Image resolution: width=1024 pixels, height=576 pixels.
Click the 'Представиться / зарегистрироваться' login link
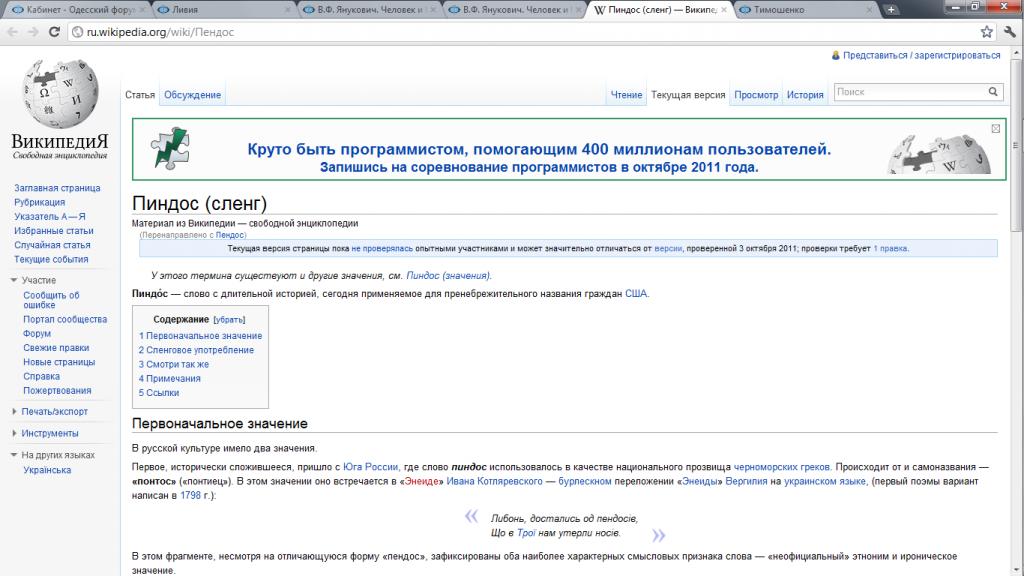pyautogui.click(x=920, y=56)
